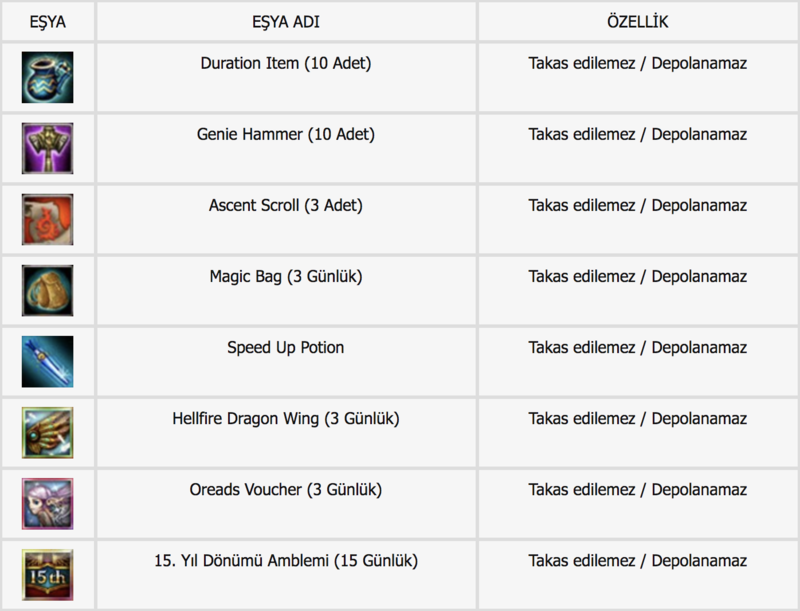Click the Ascent Scroll (3 Adet) name

[286, 205]
